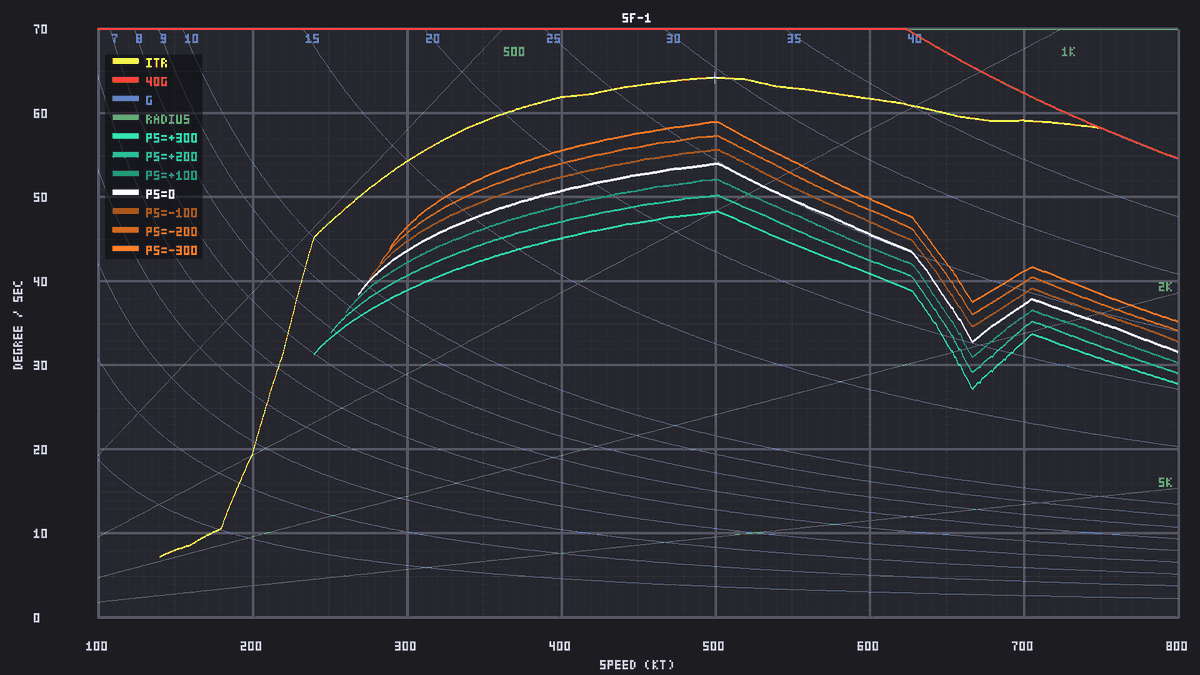Click the degree axis tick '70'
Image resolution: width=1200 pixels, height=675 pixels.
pos(40,30)
